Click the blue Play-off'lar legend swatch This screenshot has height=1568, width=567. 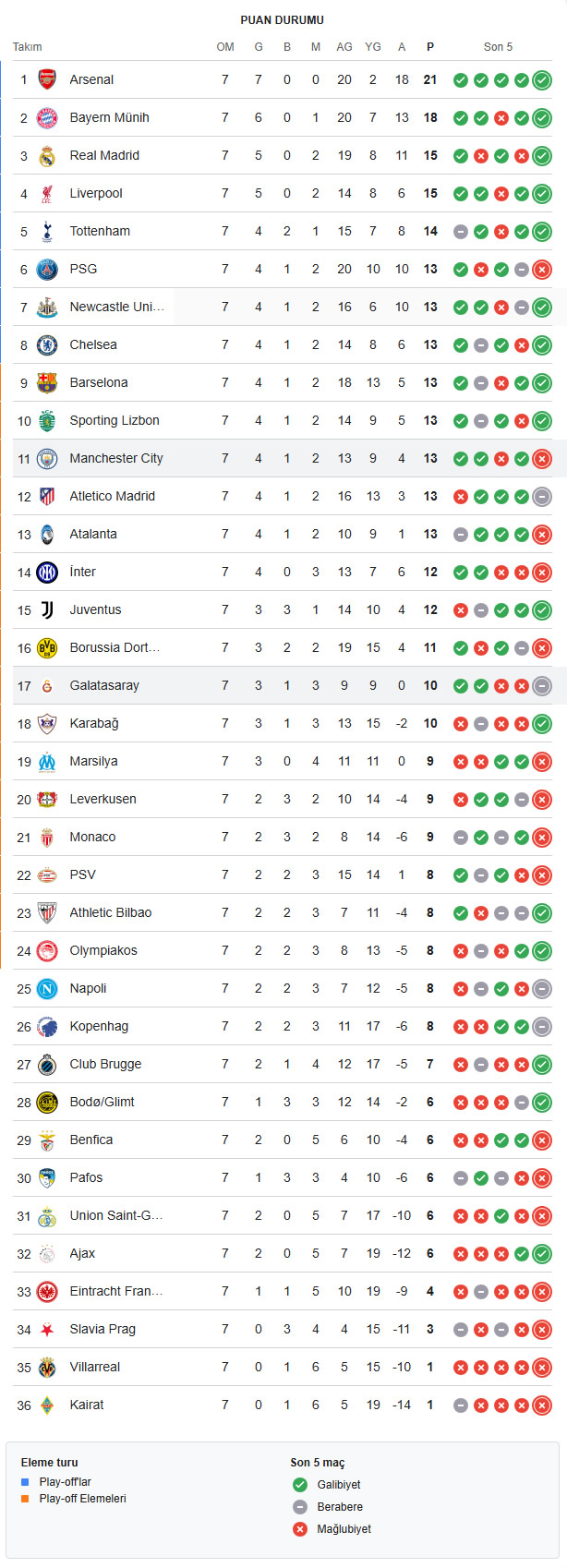[25, 1482]
